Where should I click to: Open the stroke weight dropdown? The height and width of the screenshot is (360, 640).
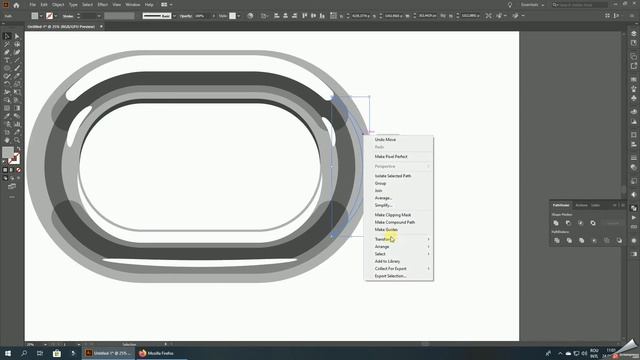coord(99,16)
